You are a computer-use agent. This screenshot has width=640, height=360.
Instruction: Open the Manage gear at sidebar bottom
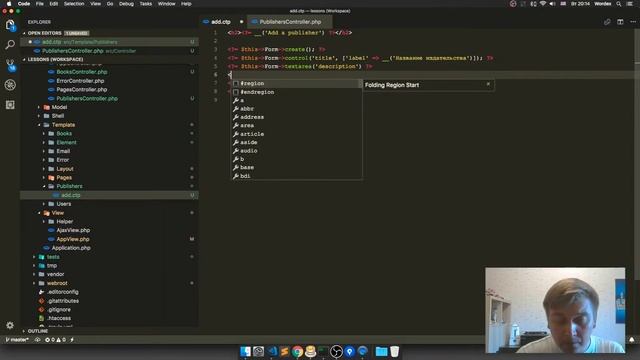coord(10,325)
